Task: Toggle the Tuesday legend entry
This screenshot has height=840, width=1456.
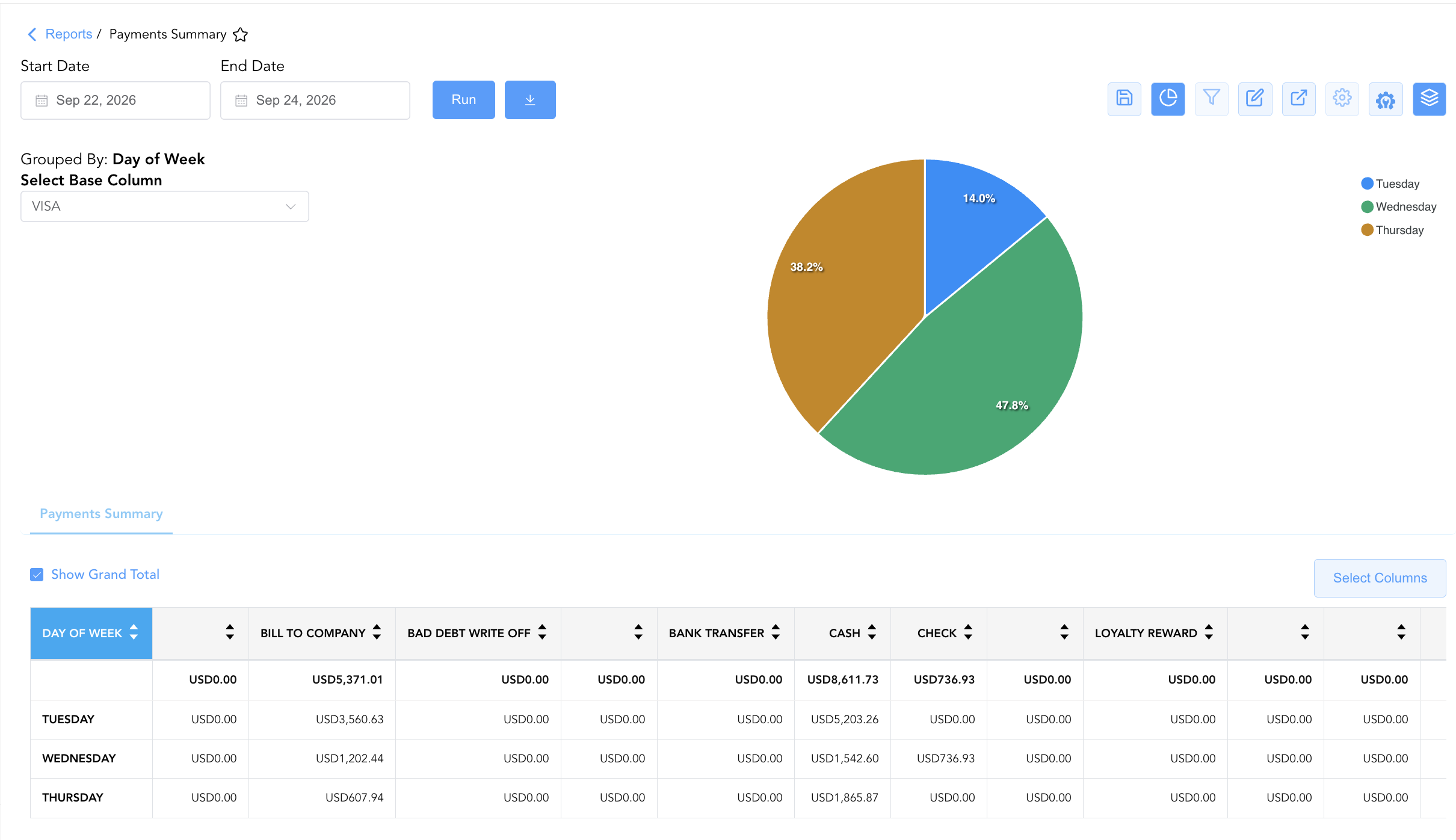Action: tap(1390, 184)
